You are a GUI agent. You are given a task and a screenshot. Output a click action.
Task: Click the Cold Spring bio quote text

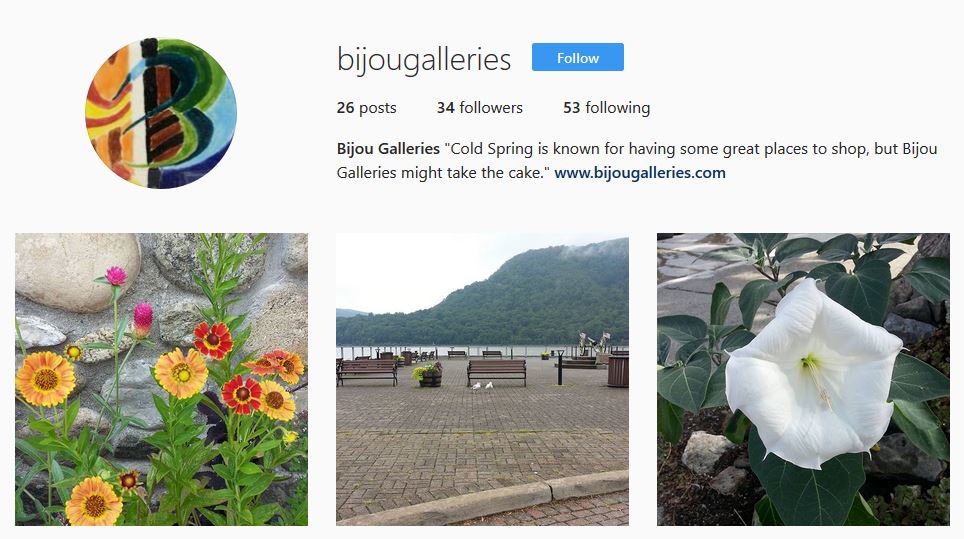click(x=636, y=160)
